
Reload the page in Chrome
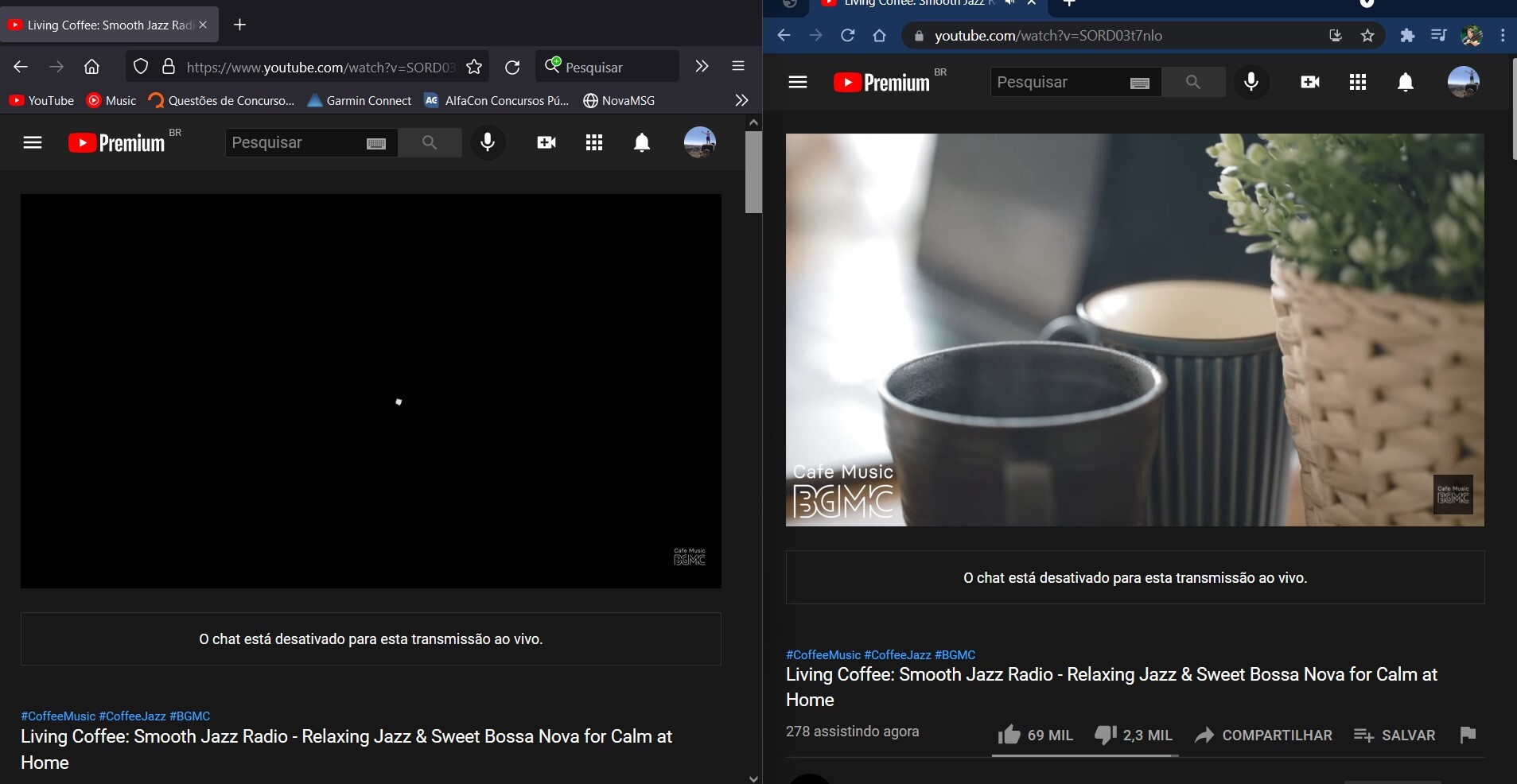point(847,35)
